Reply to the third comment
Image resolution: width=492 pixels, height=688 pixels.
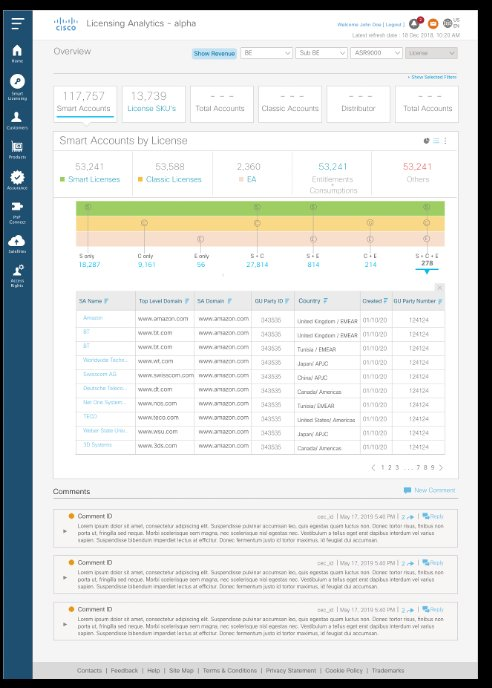point(433,609)
